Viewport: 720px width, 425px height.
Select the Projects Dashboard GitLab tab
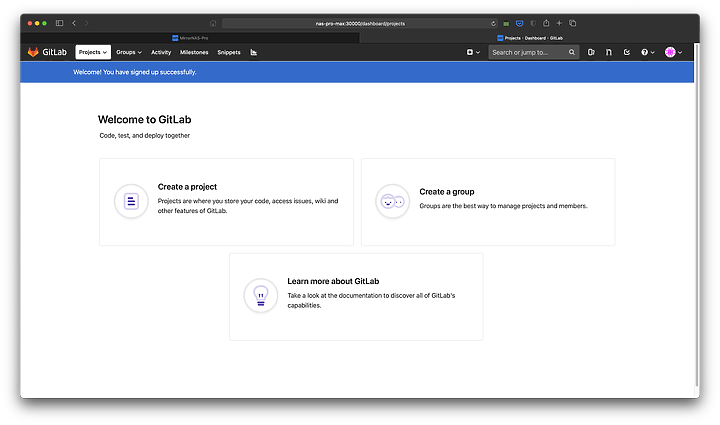[x=529, y=38]
